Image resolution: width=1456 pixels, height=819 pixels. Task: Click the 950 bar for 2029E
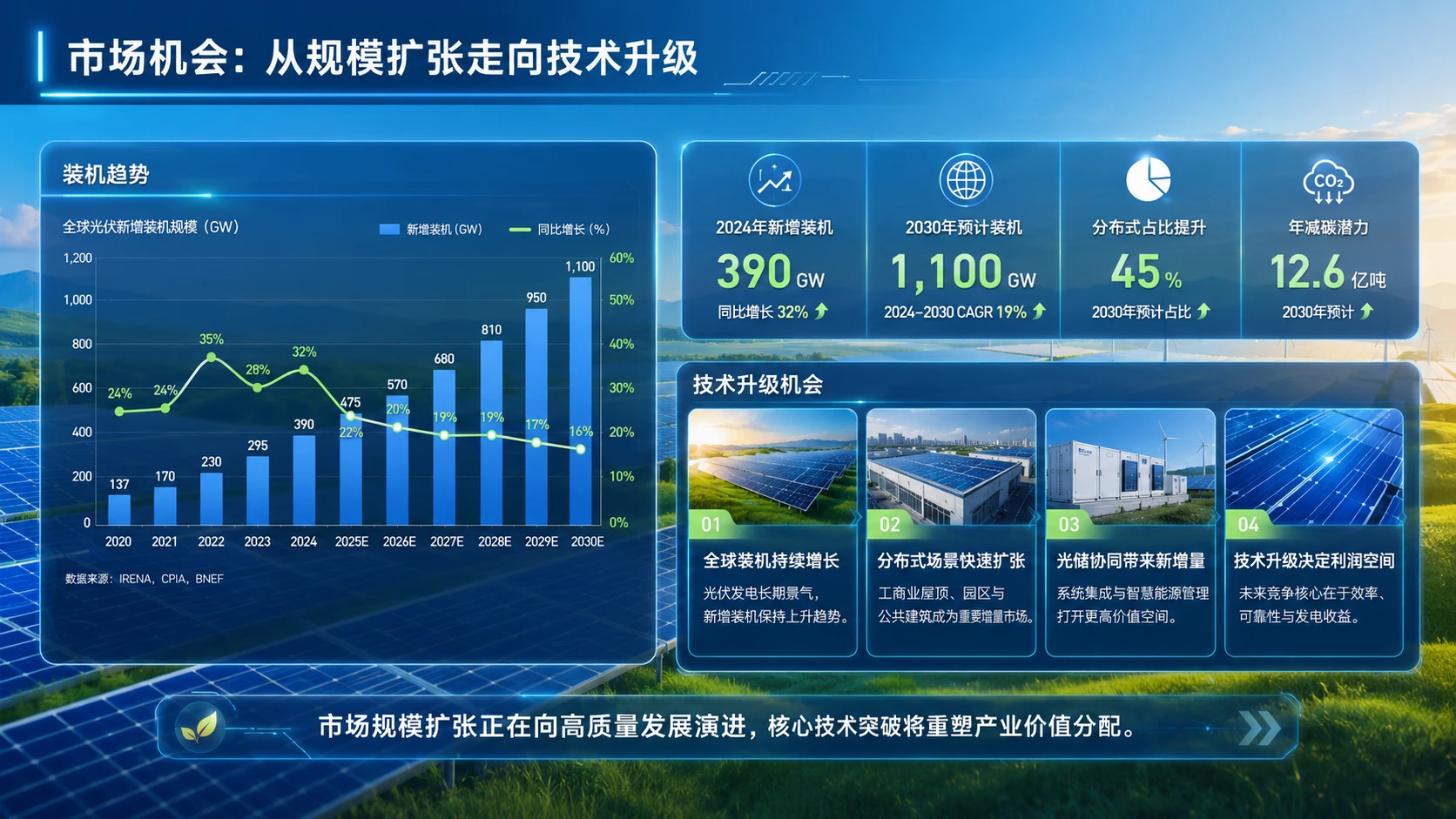pos(536,417)
